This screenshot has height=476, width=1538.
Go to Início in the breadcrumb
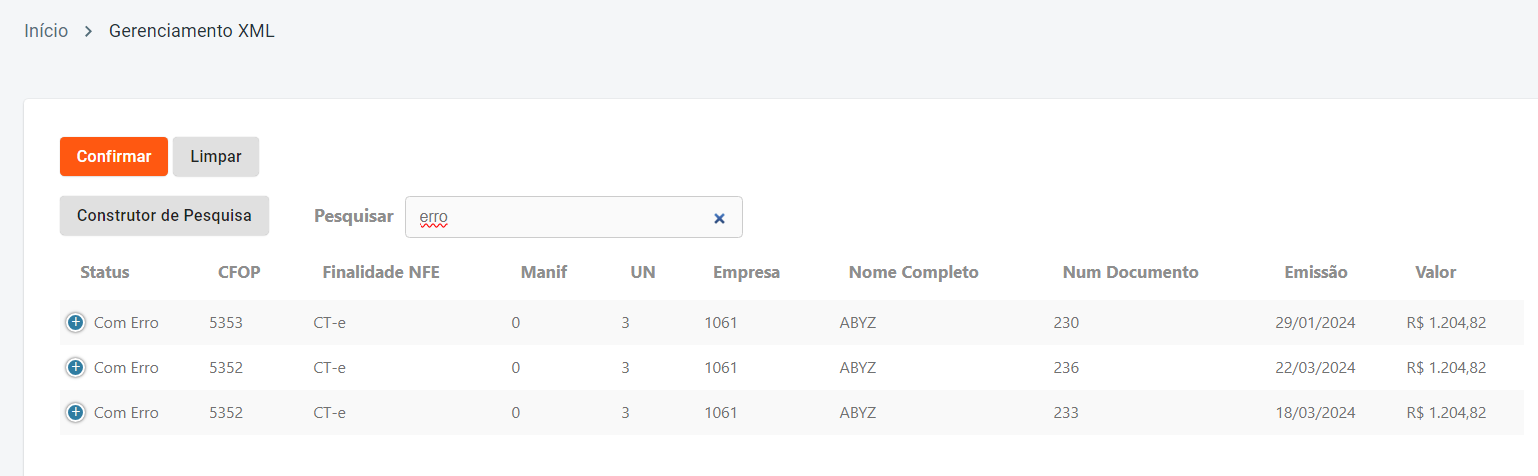46,31
